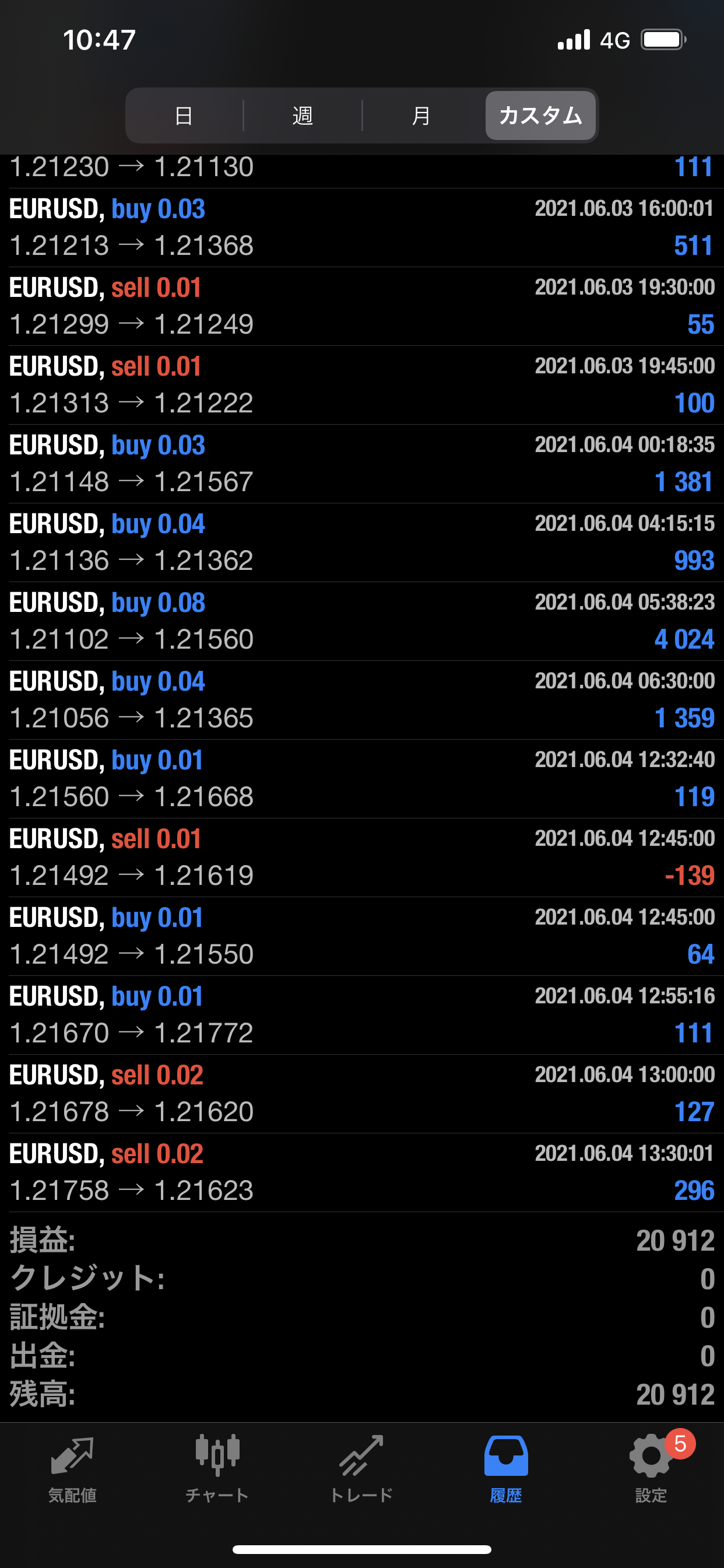Screen dimensions: 724x1568
Task: Select the カスタム custom period tab
Action: (x=540, y=116)
